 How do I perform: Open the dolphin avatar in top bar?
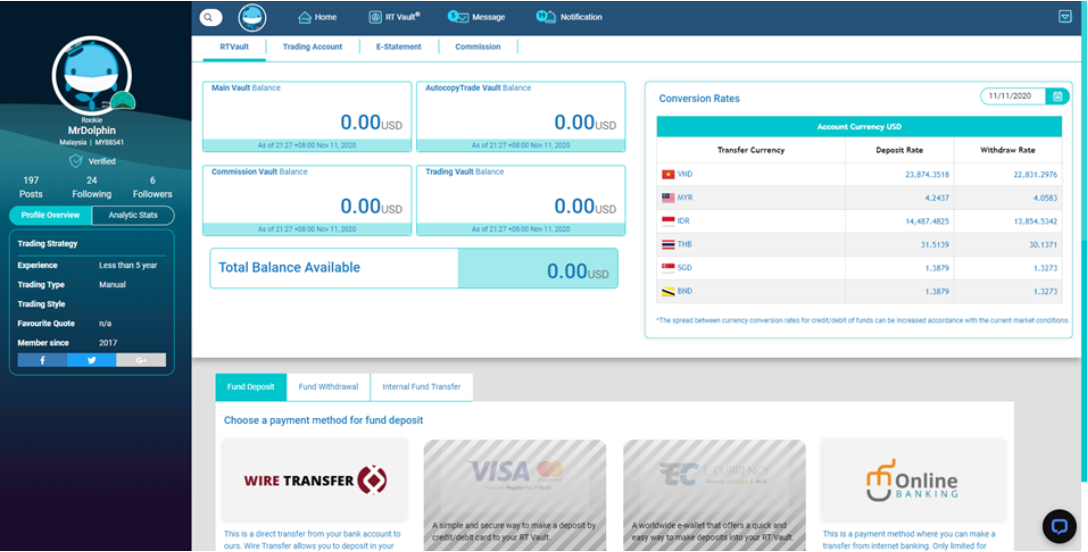click(x=253, y=17)
